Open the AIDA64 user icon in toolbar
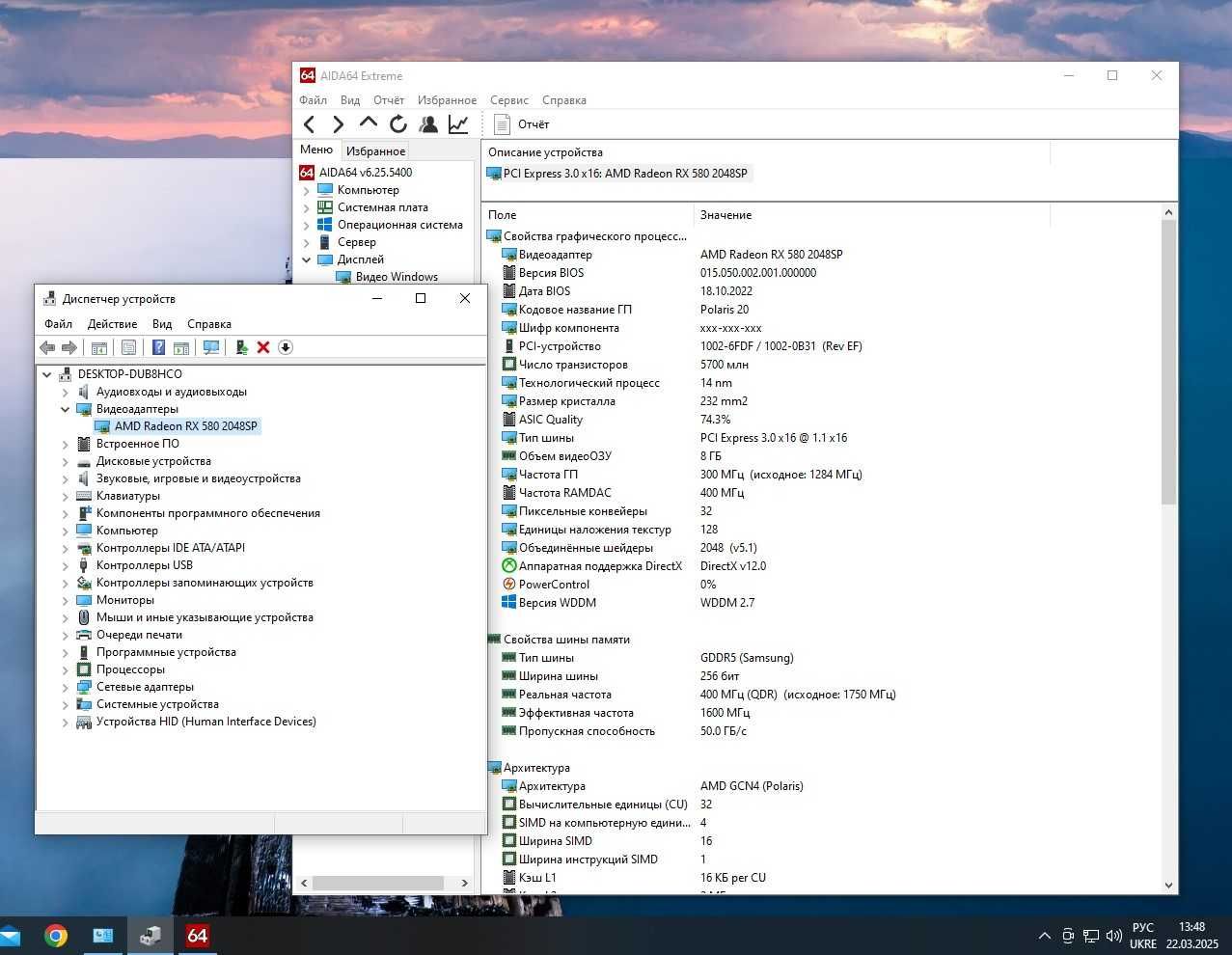 coord(428,123)
